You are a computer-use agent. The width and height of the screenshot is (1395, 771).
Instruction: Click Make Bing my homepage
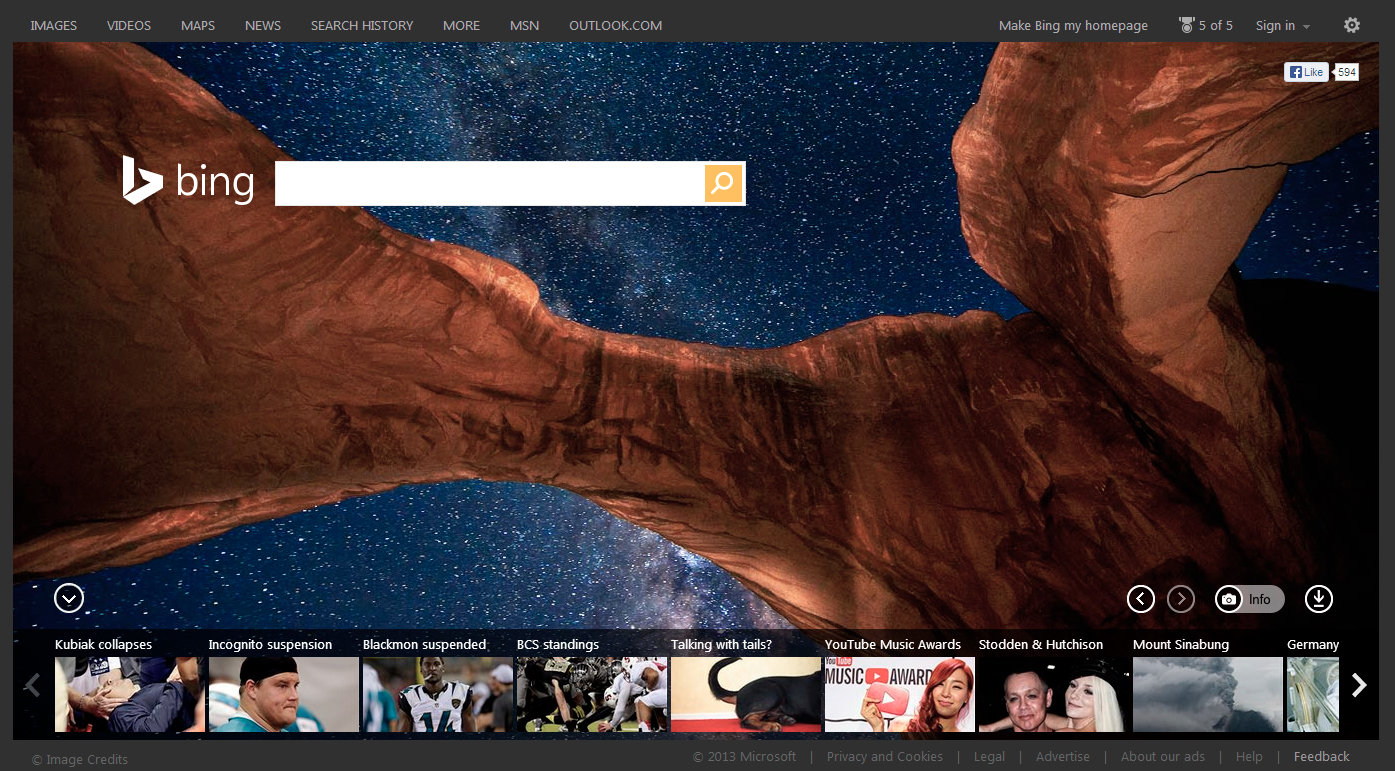(1073, 26)
